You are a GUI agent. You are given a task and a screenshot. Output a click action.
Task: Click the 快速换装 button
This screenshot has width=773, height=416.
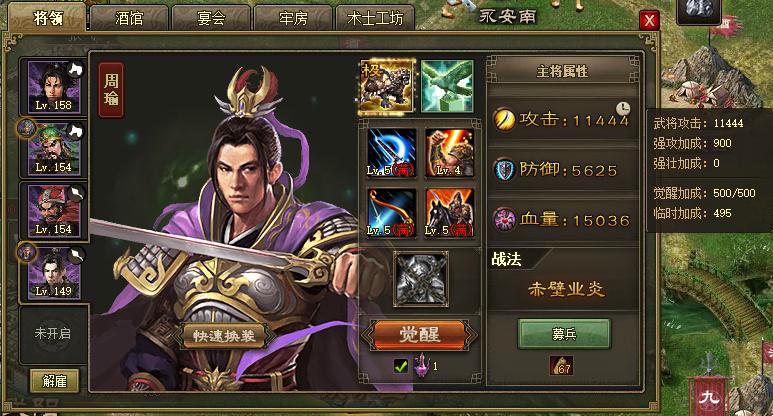pos(224,336)
